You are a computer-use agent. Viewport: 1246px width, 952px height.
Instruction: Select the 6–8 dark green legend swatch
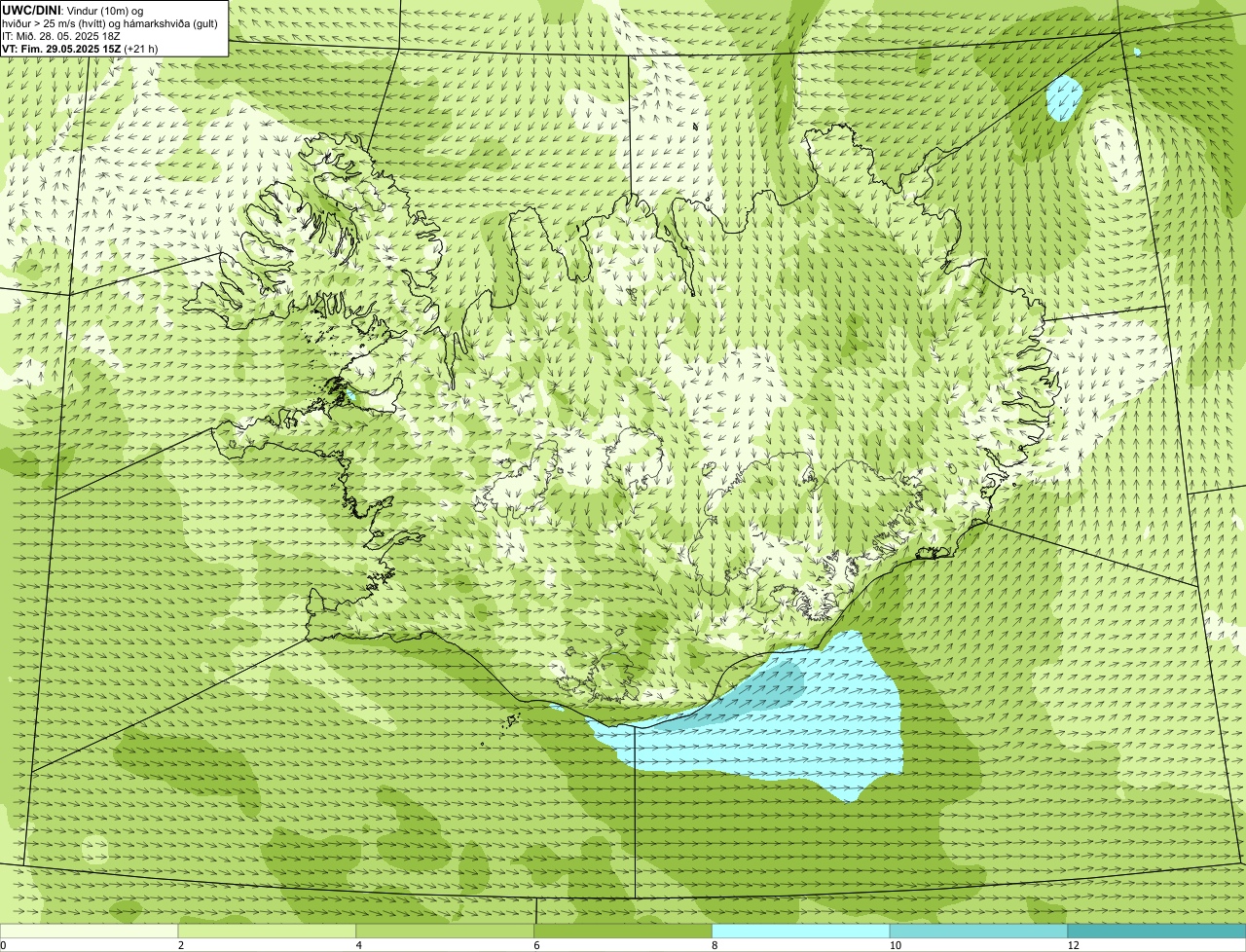[623, 932]
